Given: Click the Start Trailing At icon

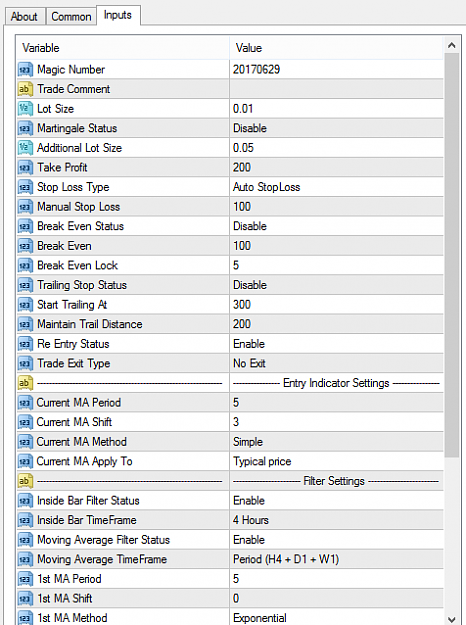Looking at the screenshot, I should click(25, 305).
